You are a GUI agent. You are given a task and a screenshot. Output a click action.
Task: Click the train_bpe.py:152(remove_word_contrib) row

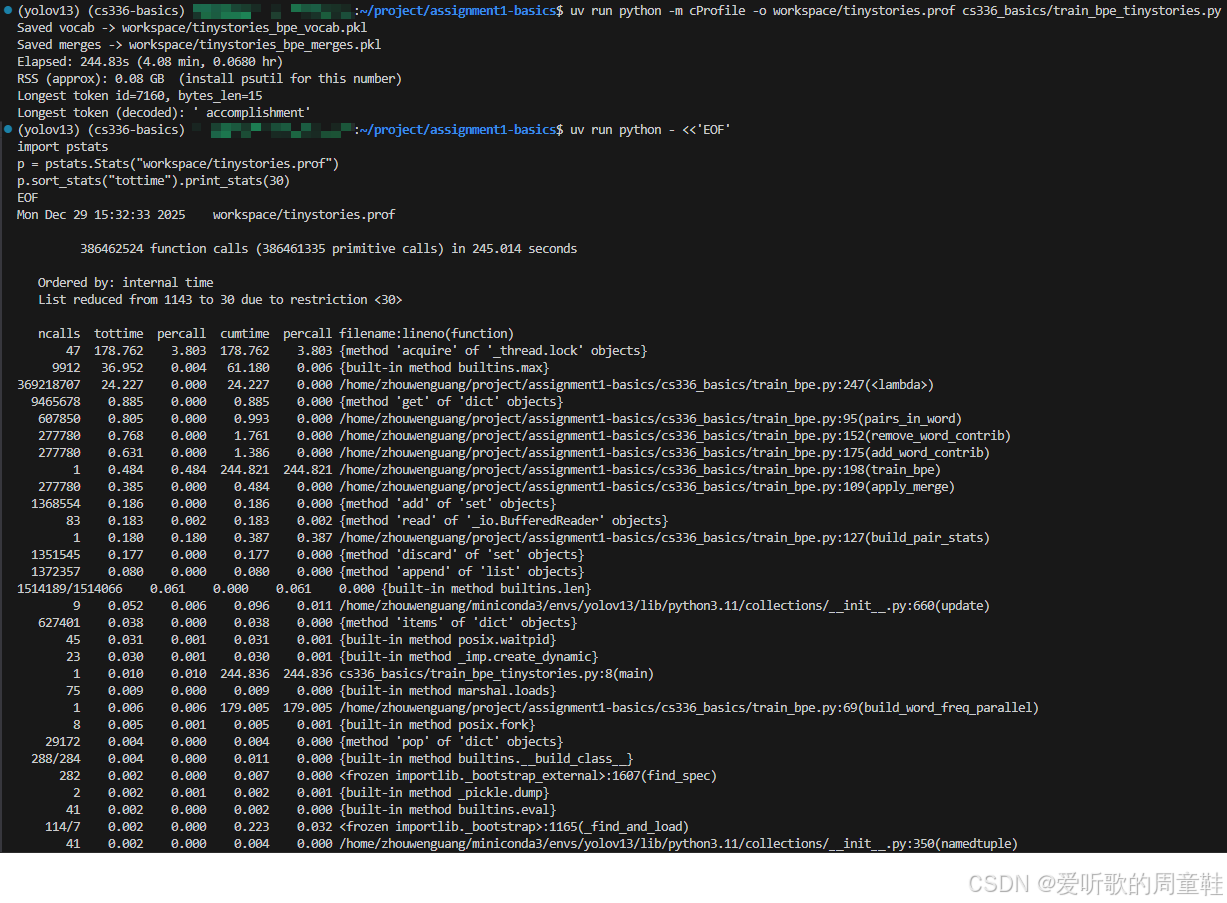pos(524,436)
